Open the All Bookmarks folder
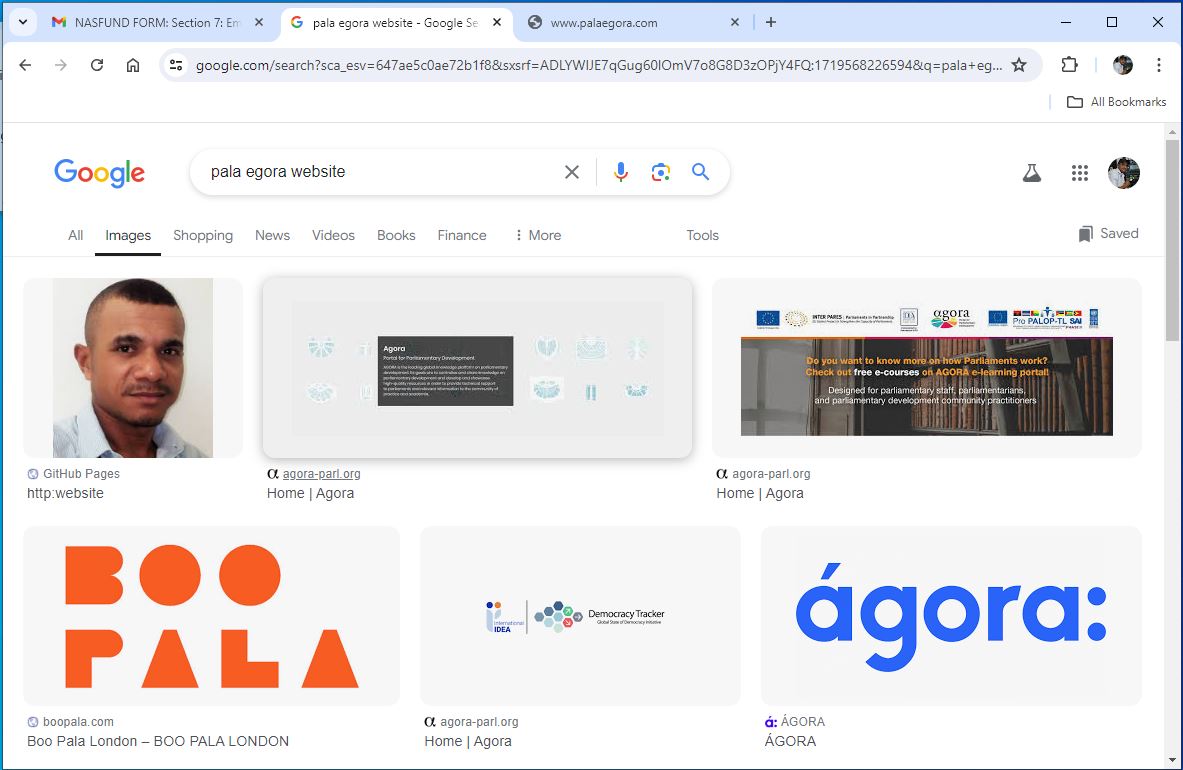 (x=1117, y=102)
